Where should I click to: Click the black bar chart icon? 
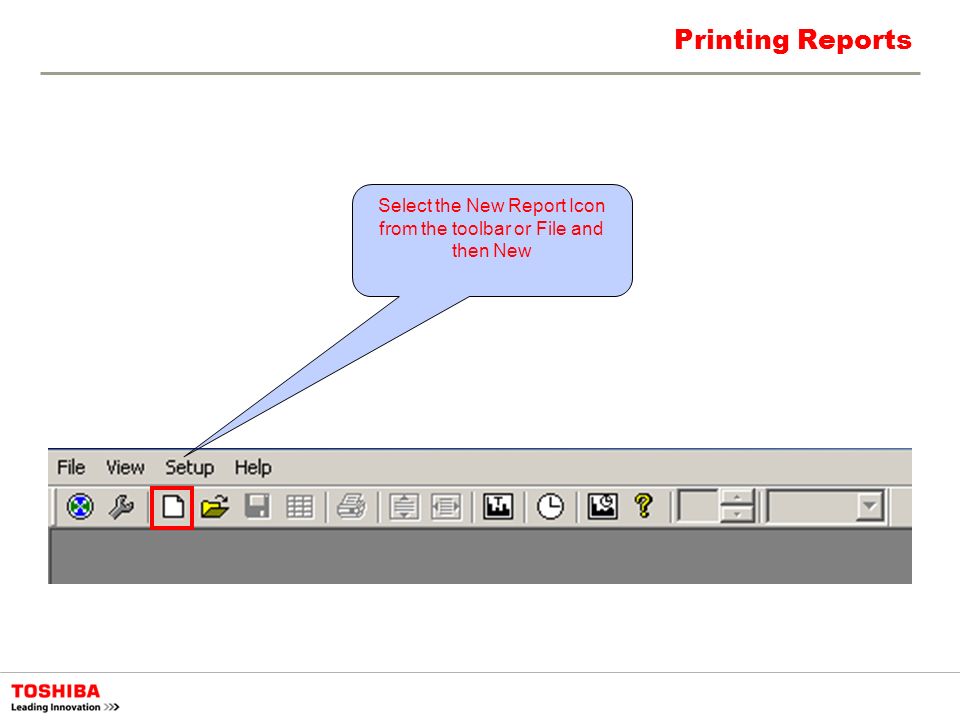point(498,507)
